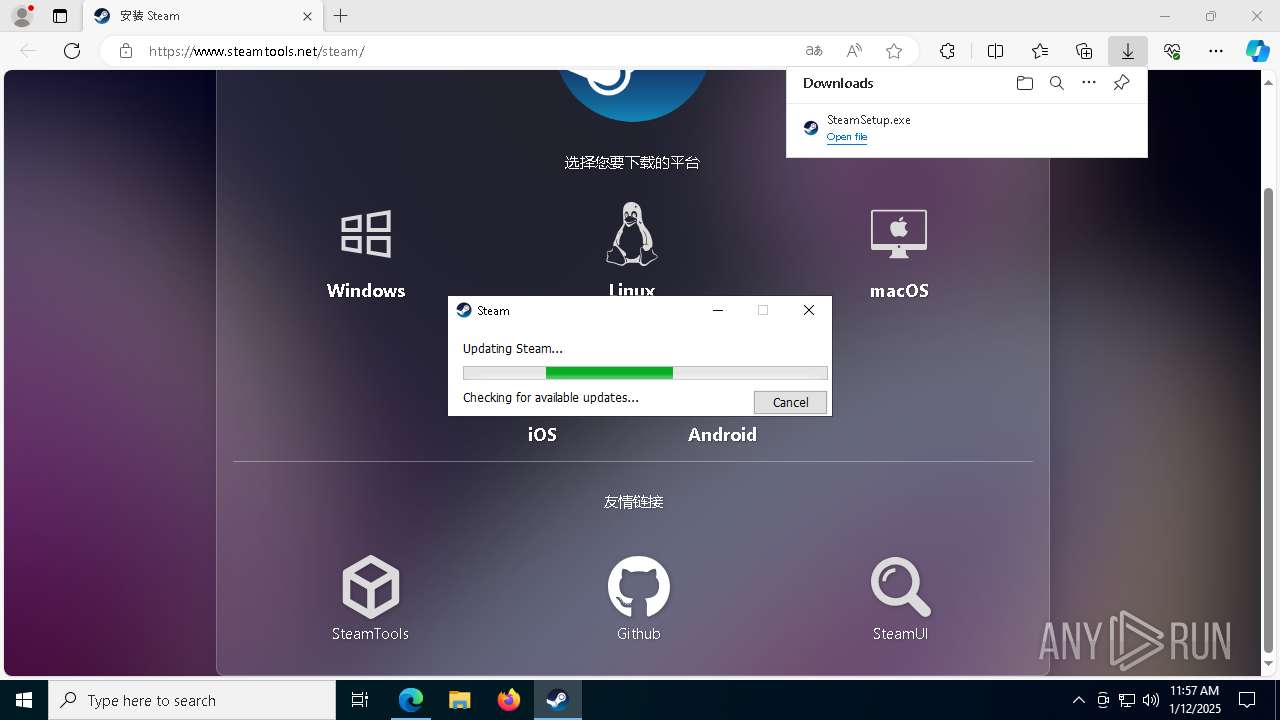Enable split screen view
The width and height of the screenshot is (1280, 720).
[x=995, y=51]
